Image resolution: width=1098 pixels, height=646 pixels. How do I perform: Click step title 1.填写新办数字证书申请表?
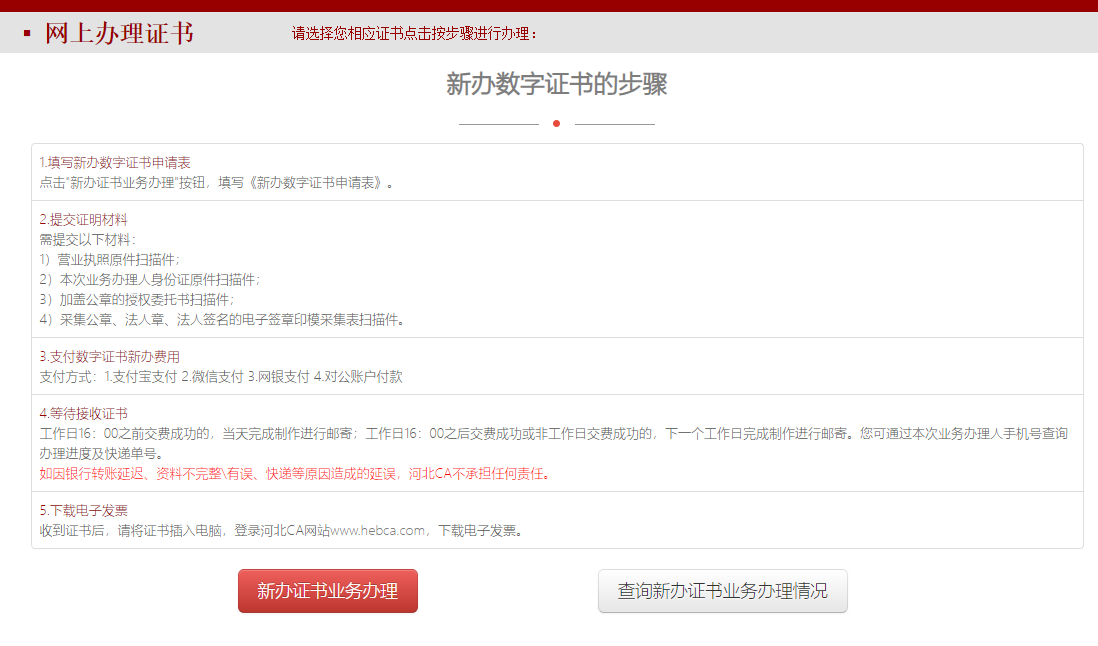(x=115, y=162)
